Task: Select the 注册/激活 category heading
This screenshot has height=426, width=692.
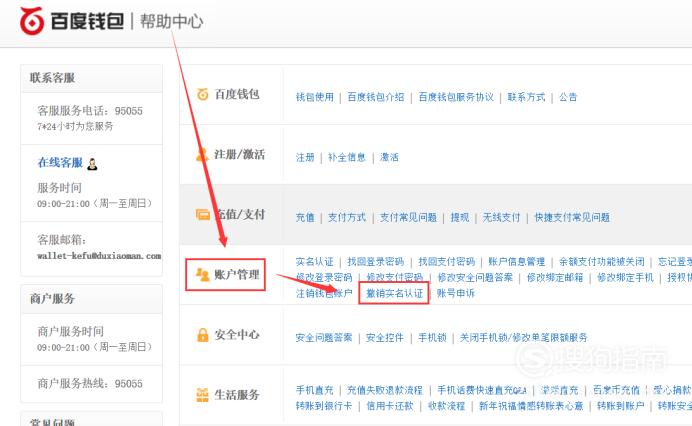Action: point(240,155)
